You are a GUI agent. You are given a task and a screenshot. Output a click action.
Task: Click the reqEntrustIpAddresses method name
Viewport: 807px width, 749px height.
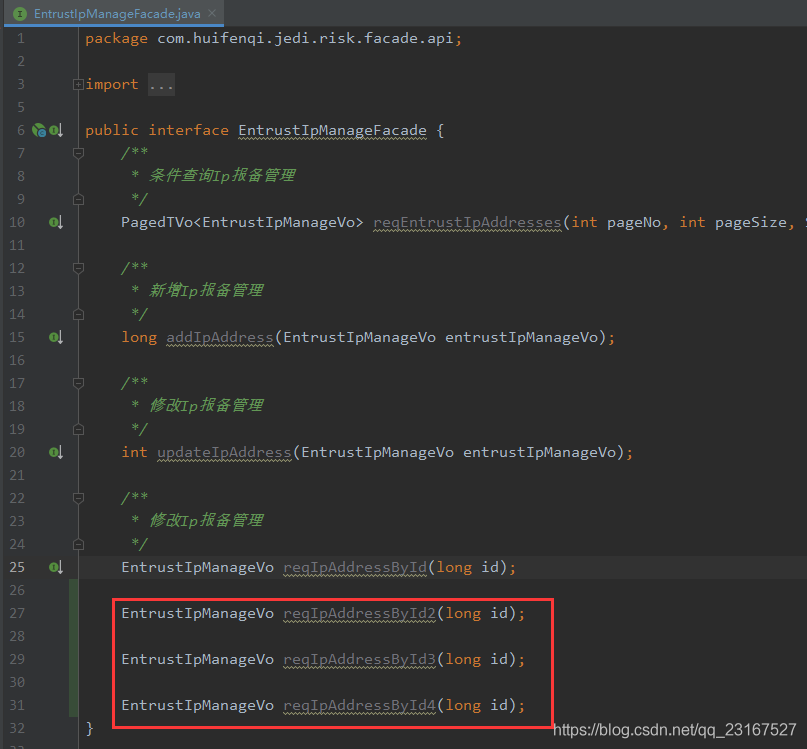point(467,222)
